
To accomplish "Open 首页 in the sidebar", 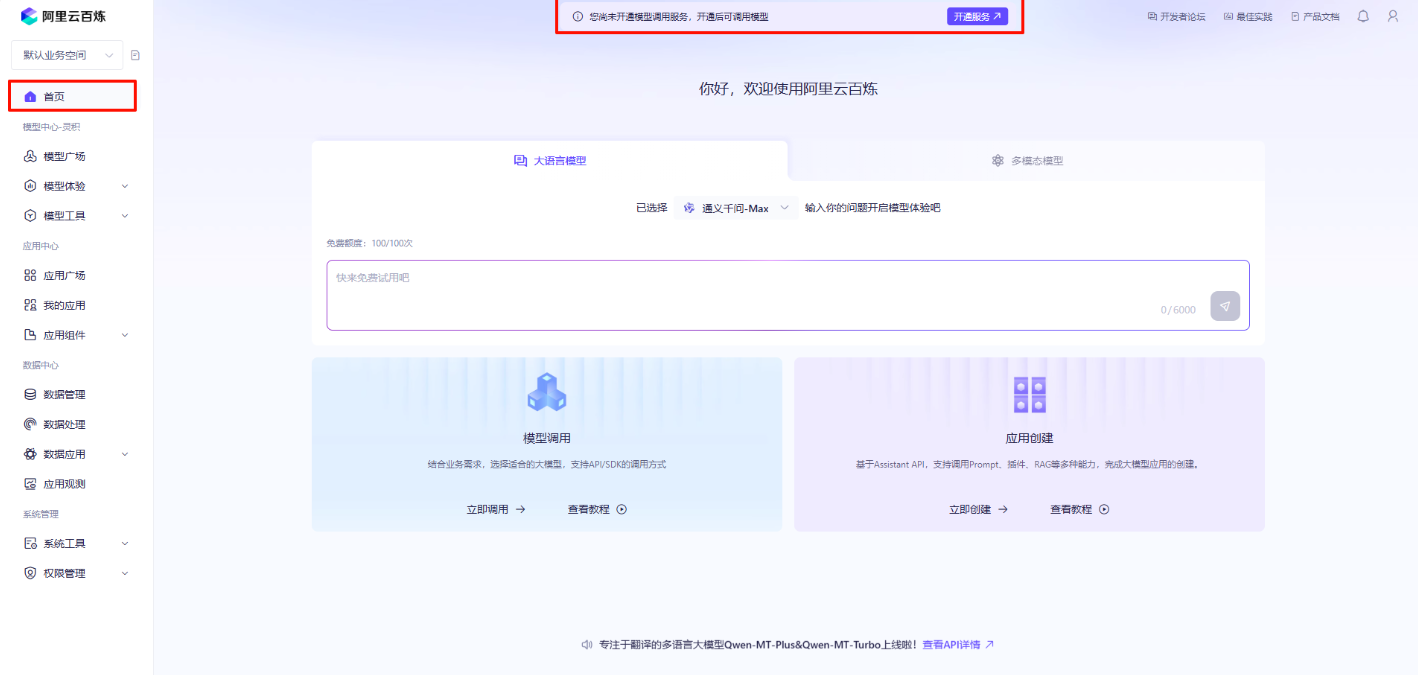I will pyautogui.click(x=72, y=97).
